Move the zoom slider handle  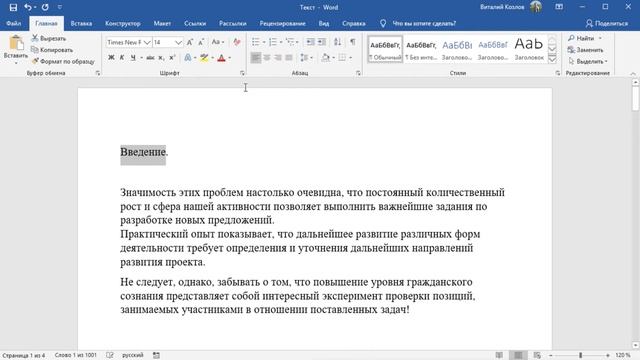click(x=580, y=356)
